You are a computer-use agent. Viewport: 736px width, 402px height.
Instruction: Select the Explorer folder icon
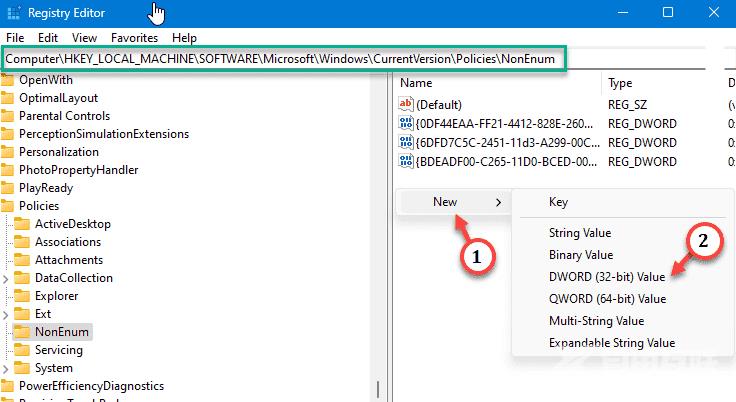(x=22, y=296)
